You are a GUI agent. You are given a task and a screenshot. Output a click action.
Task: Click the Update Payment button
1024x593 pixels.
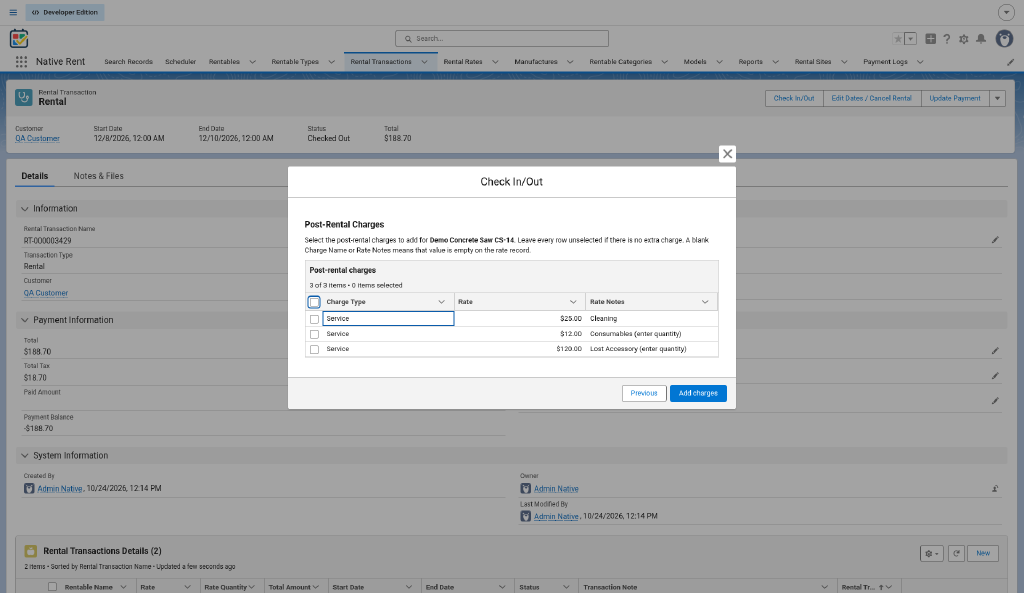(955, 99)
